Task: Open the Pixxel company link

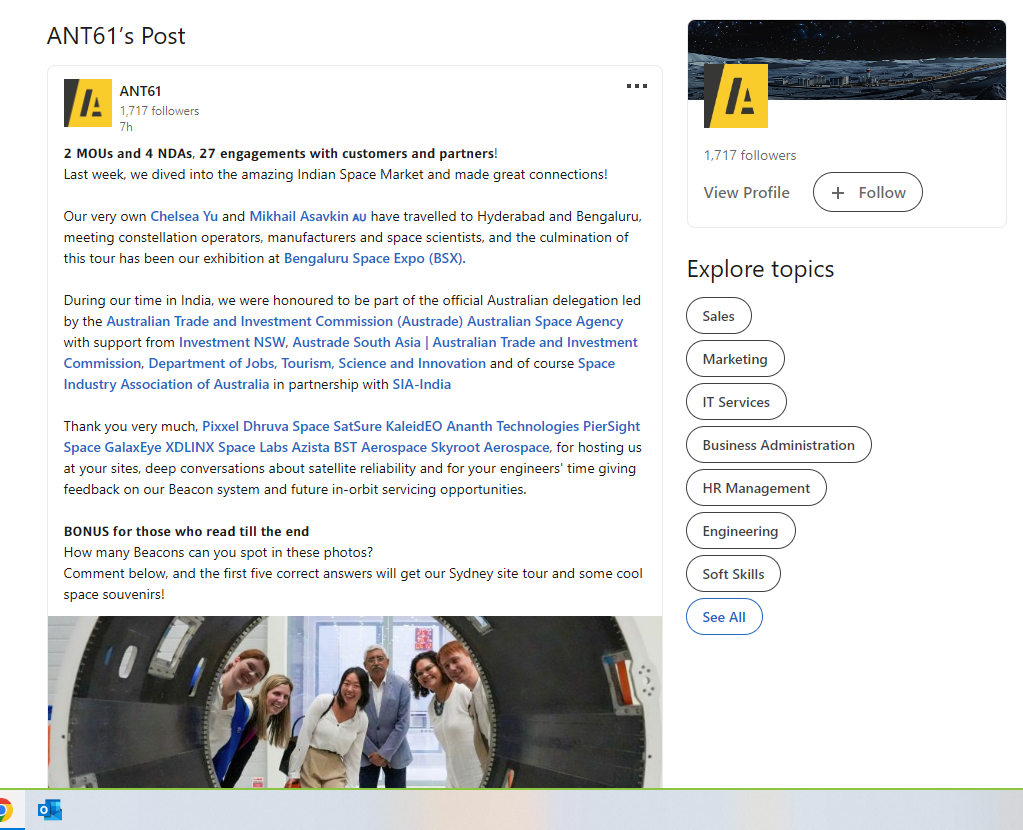Action: click(221, 427)
